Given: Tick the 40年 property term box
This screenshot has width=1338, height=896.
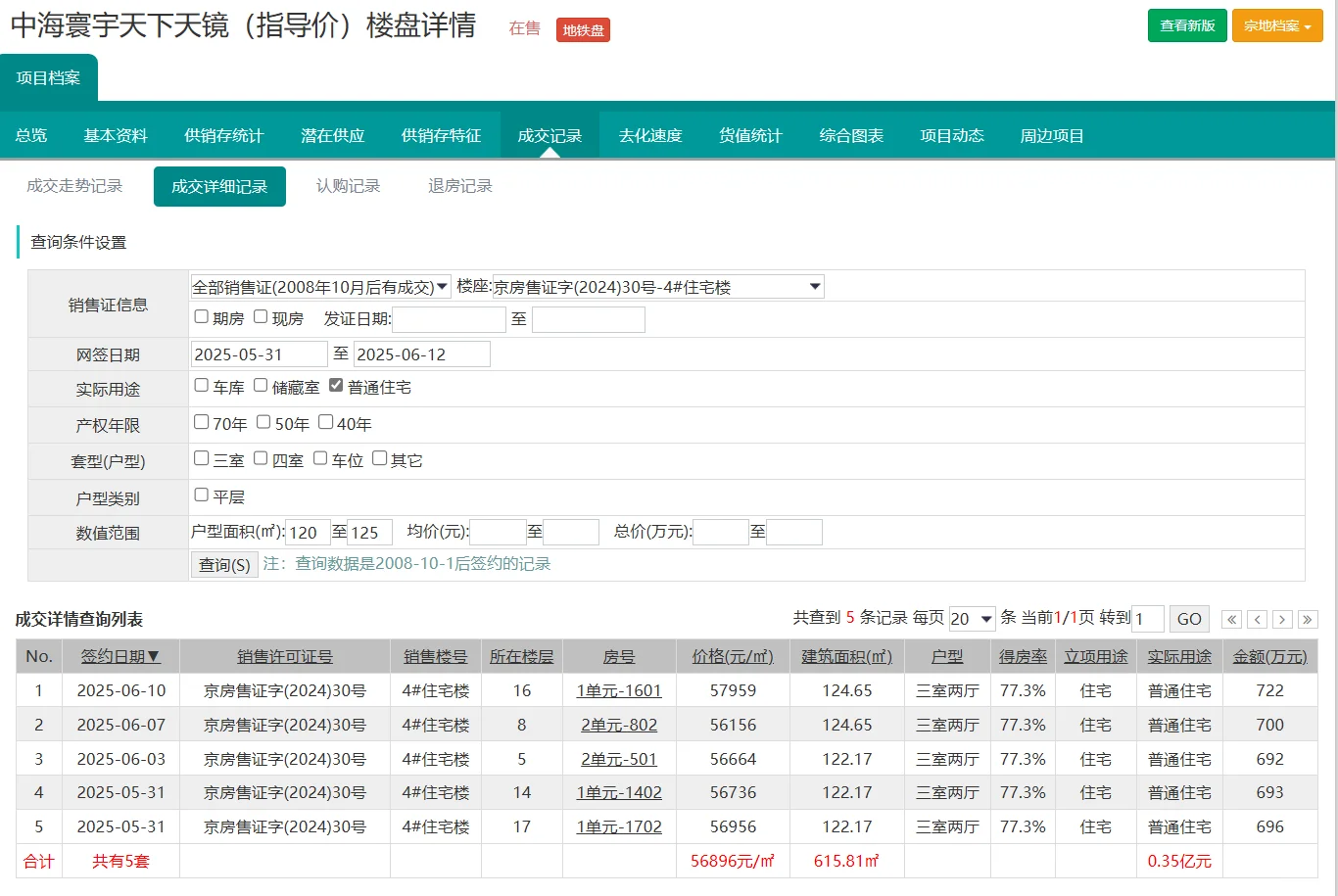Looking at the screenshot, I should [x=326, y=421].
